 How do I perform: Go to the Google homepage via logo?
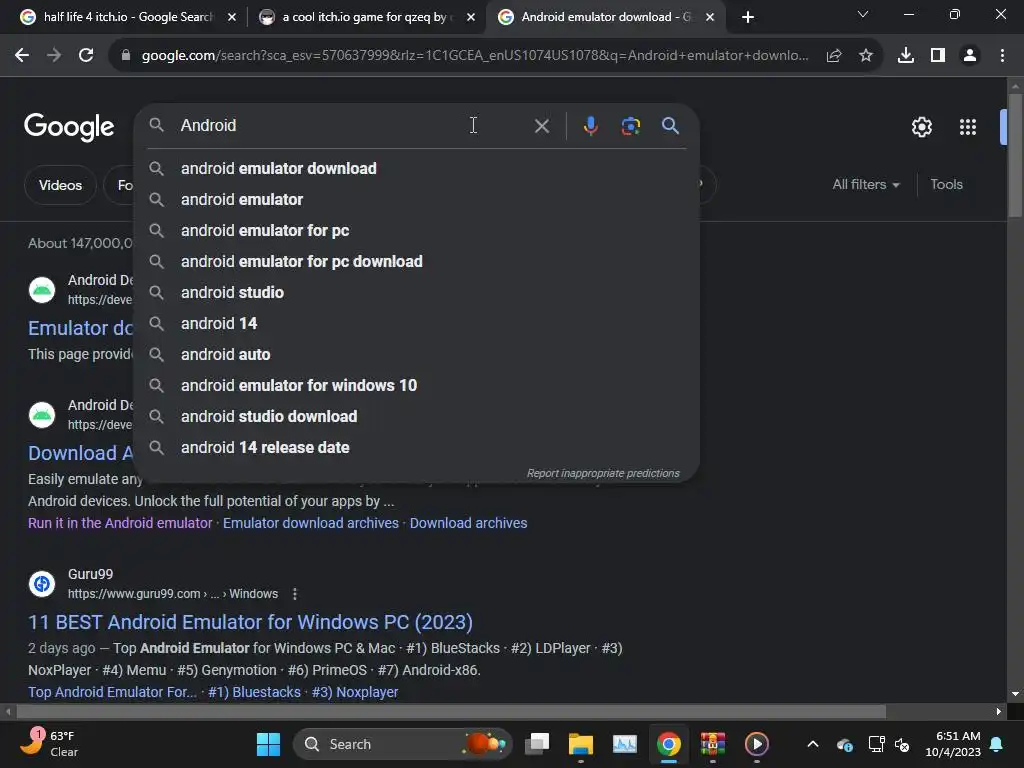point(69,127)
